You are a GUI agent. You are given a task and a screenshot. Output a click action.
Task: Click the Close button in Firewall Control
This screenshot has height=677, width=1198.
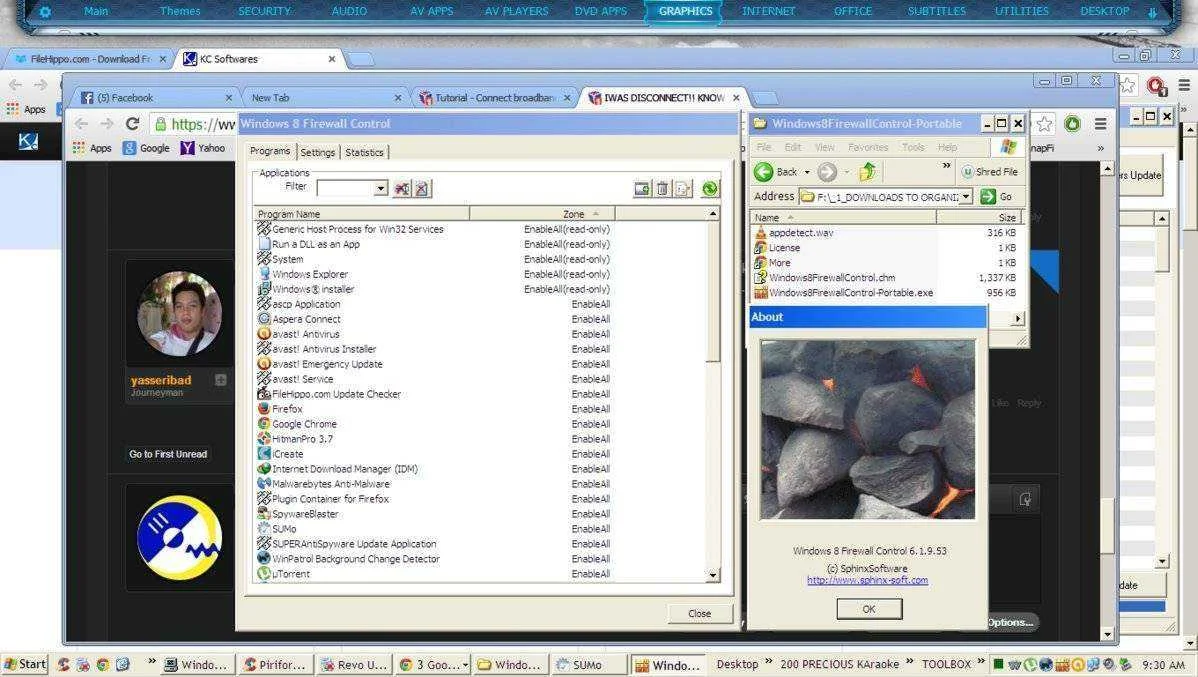pyautogui.click(x=699, y=614)
